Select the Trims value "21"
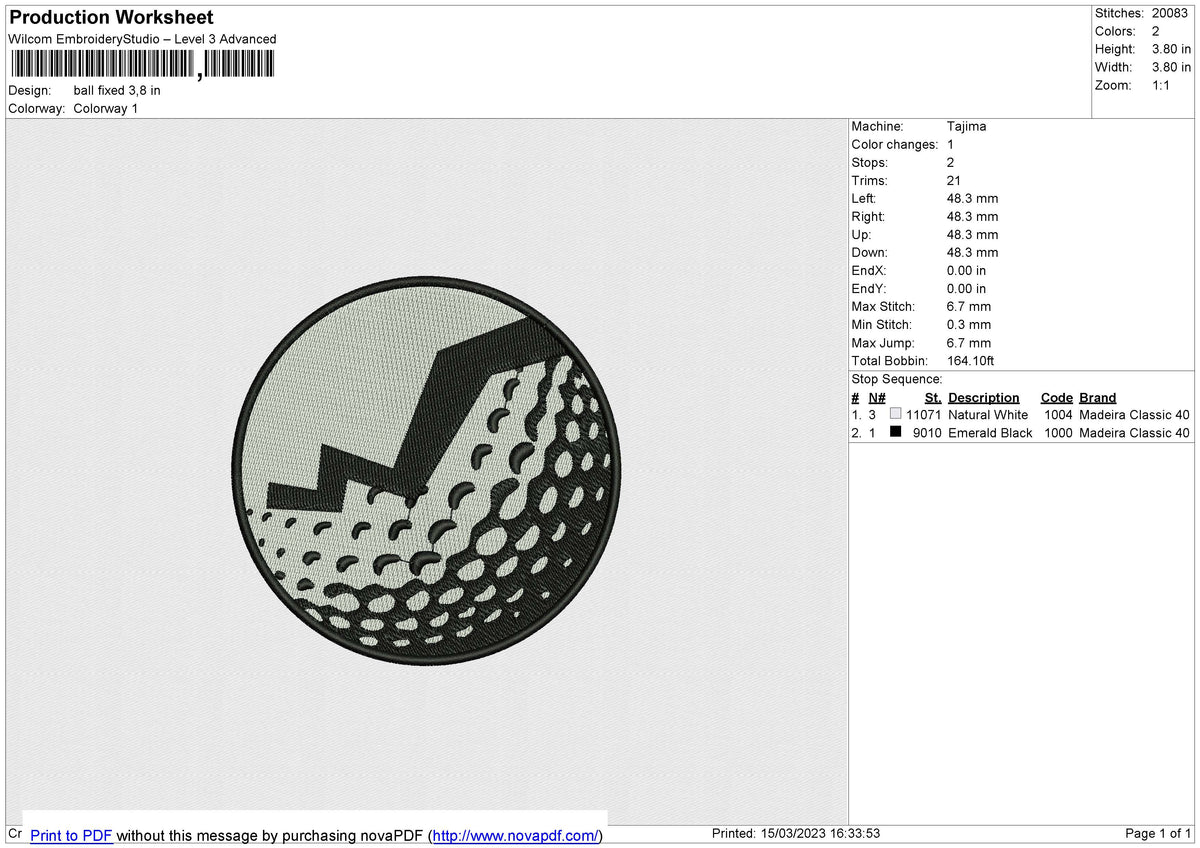 click(x=954, y=180)
